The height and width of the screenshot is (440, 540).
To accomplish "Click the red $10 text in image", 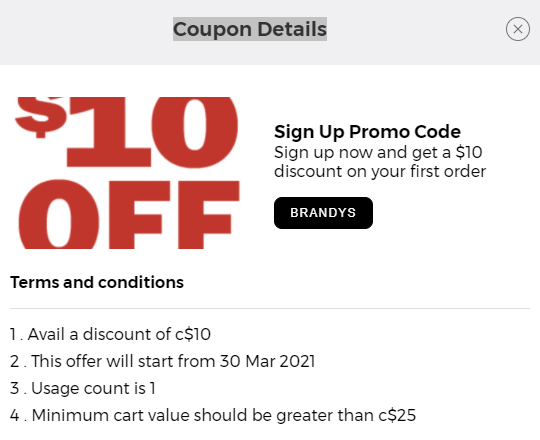I will click(x=126, y=132).
